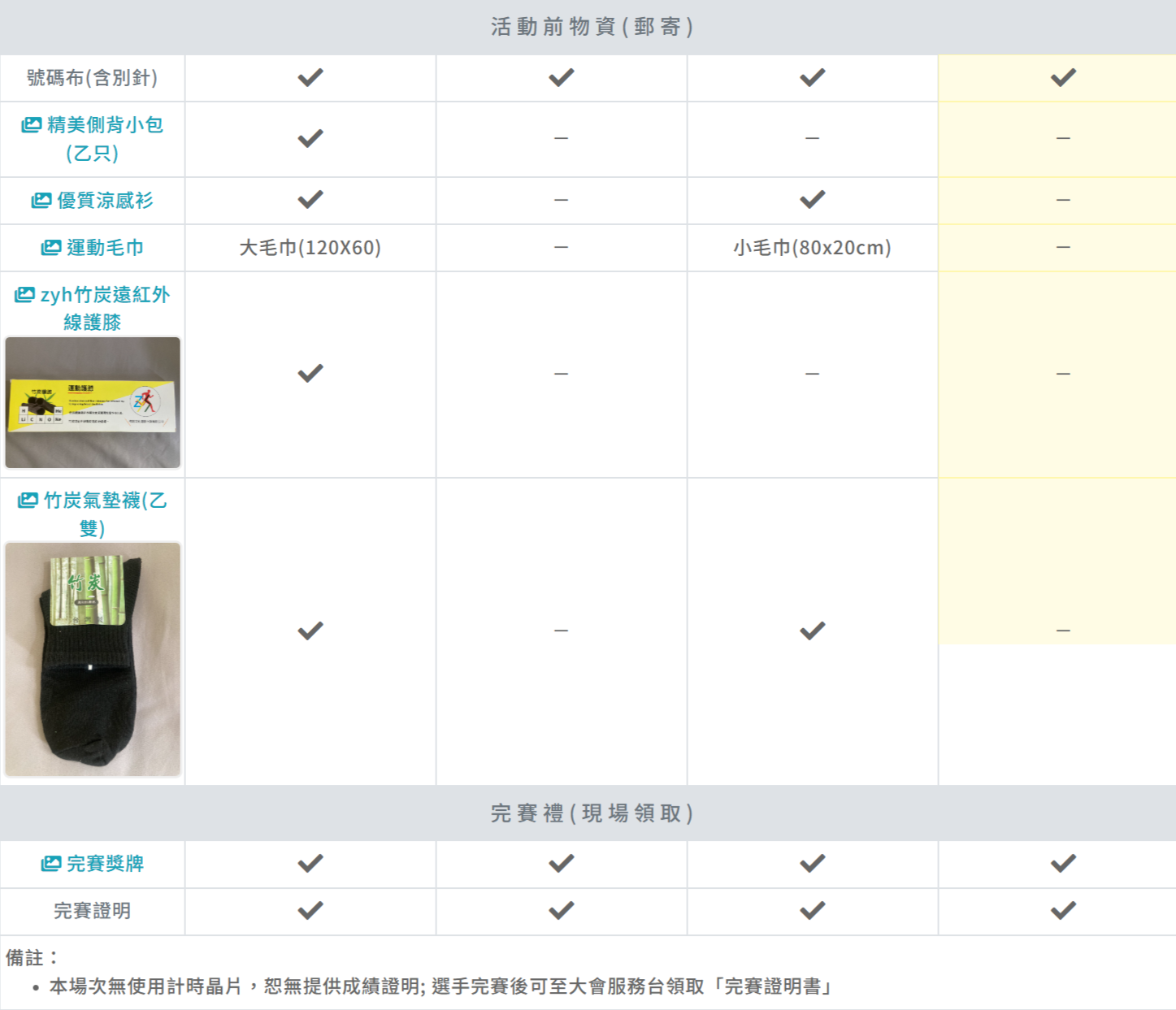Click the first checkmark in 完賽證明 row

click(x=310, y=911)
